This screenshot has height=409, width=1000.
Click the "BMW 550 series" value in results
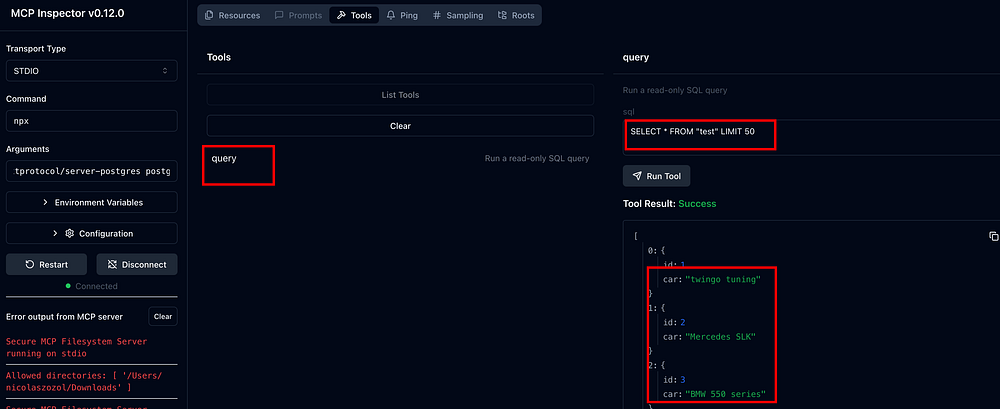click(725, 394)
